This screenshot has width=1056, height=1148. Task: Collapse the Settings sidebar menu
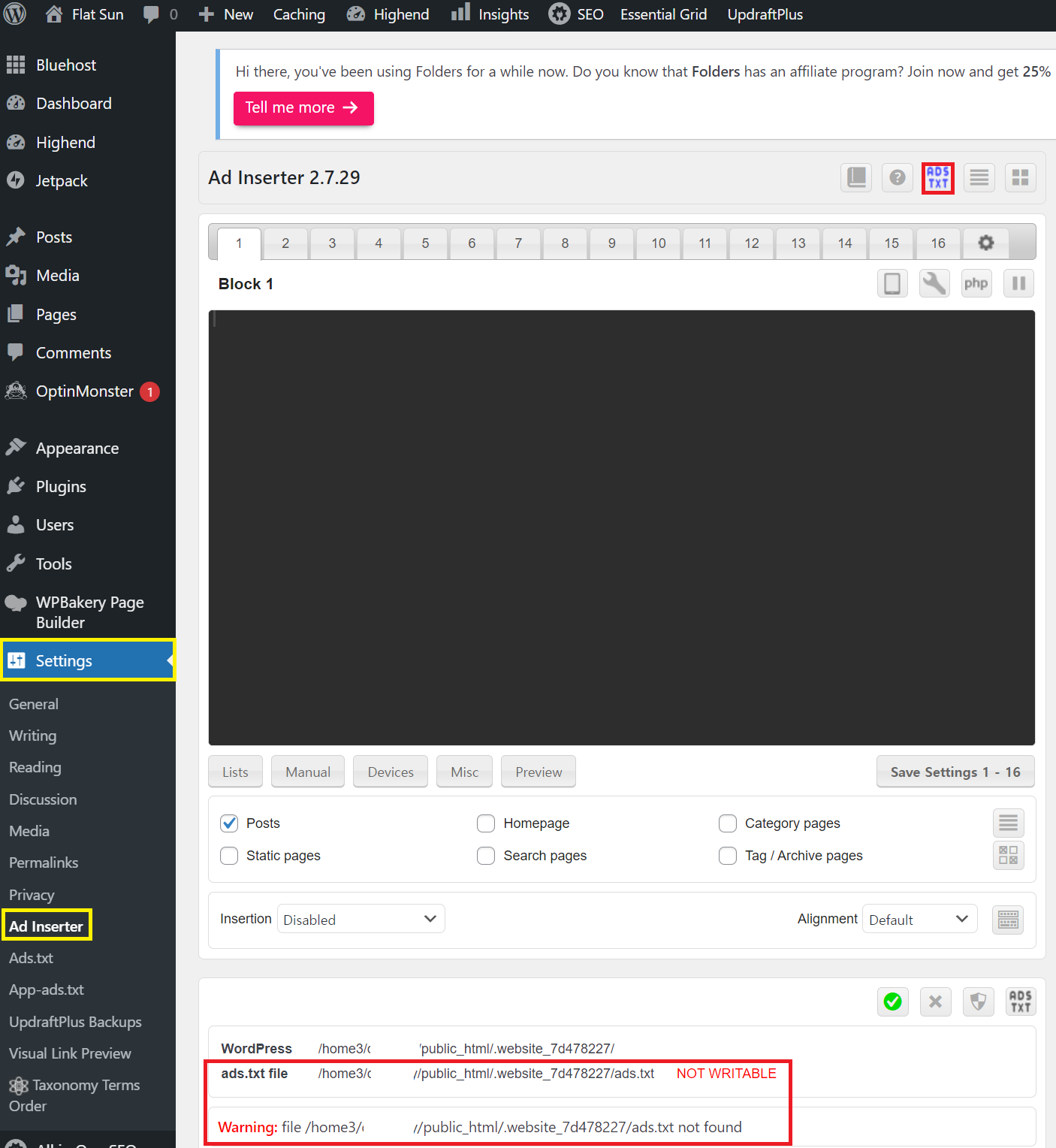[x=88, y=661]
